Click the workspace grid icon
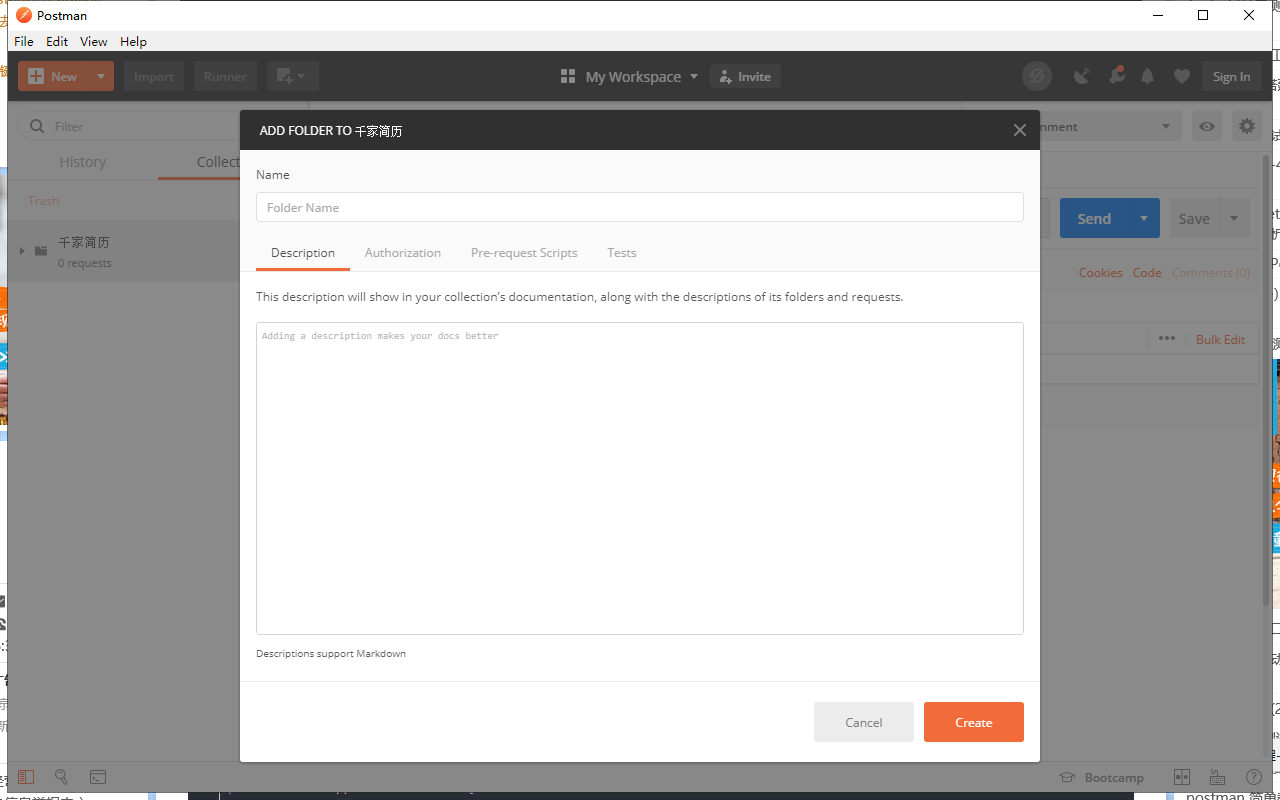Image resolution: width=1280 pixels, height=800 pixels. pyautogui.click(x=568, y=76)
